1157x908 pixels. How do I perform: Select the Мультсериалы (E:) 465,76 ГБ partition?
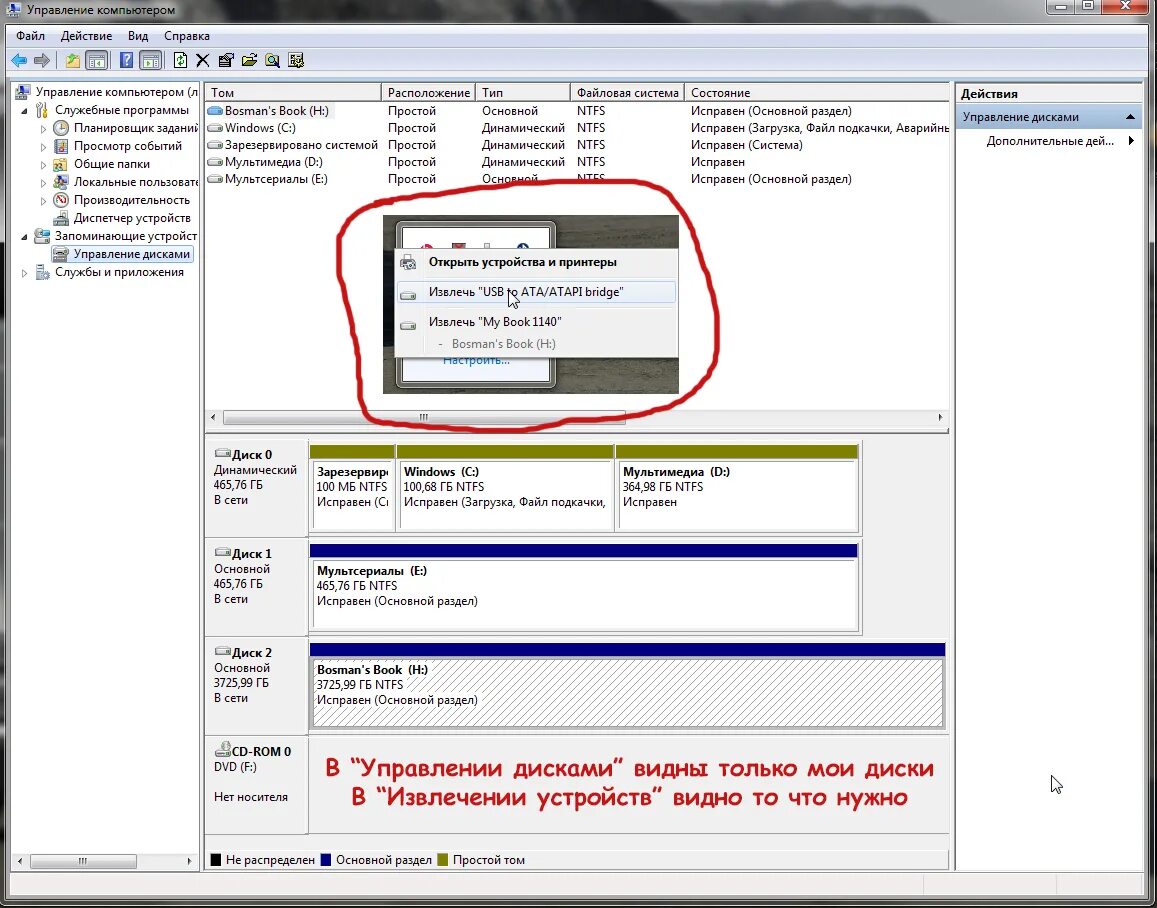point(584,587)
